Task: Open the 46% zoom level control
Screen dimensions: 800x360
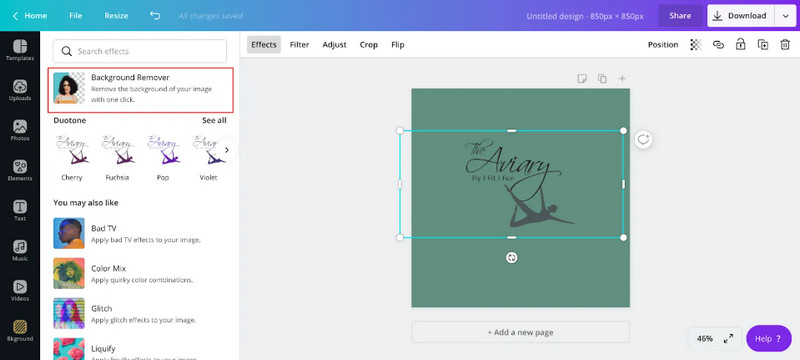Action: click(x=705, y=339)
